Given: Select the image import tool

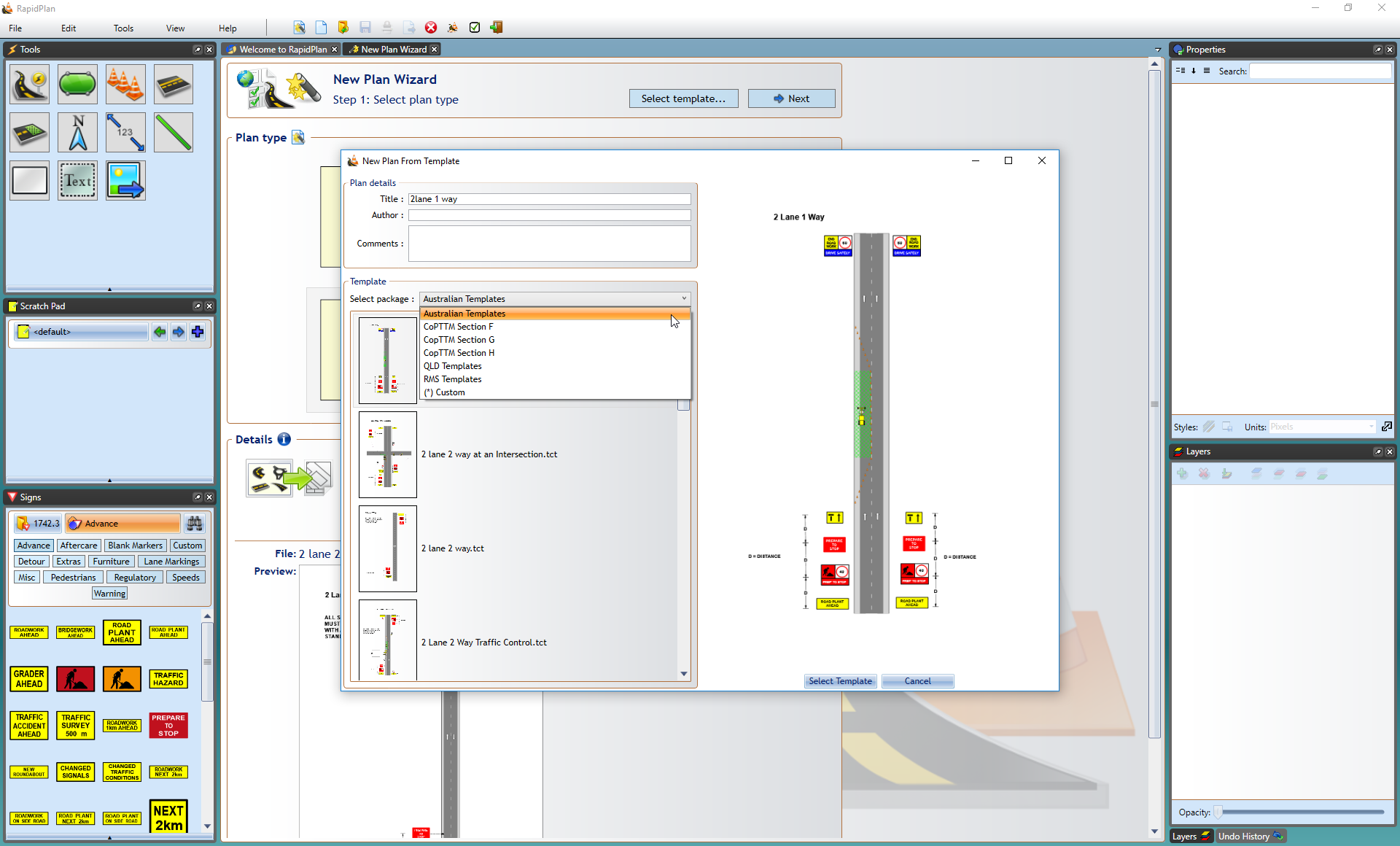Looking at the screenshot, I should [x=125, y=180].
